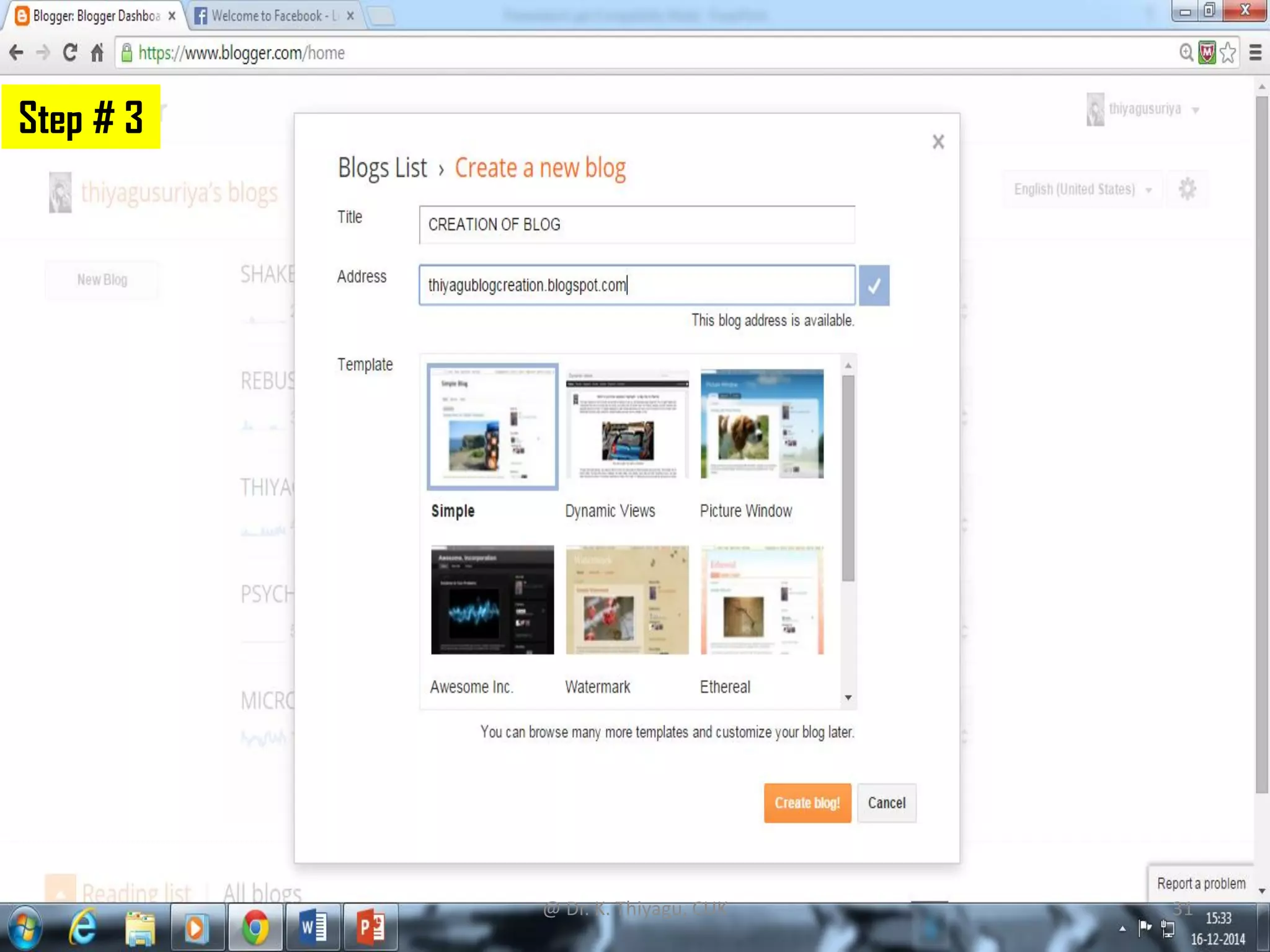Close the Create a new blog dialog
The width and height of the screenshot is (1270, 952).
pos(938,142)
